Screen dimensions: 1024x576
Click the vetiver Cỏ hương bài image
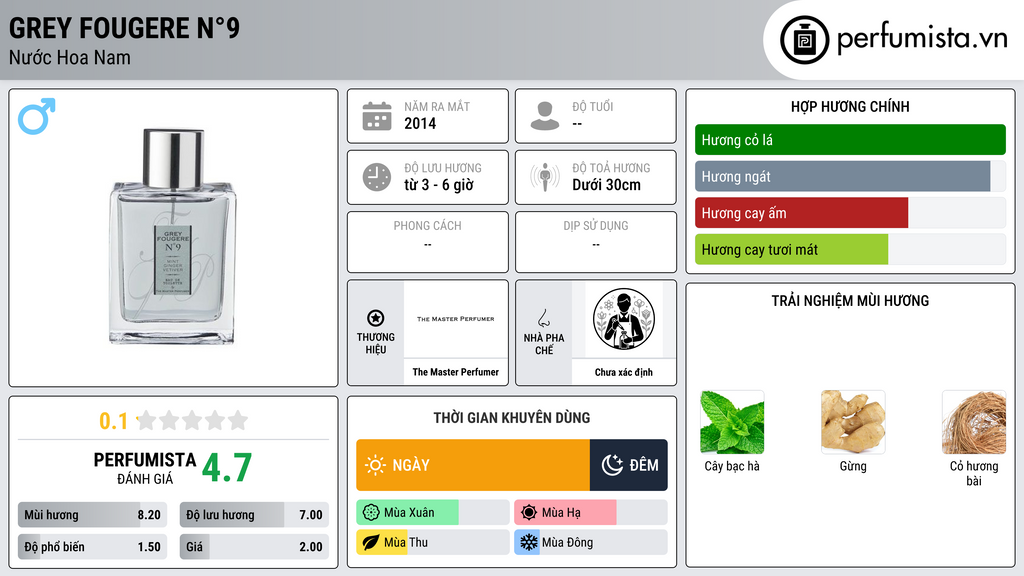(x=974, y=423)
